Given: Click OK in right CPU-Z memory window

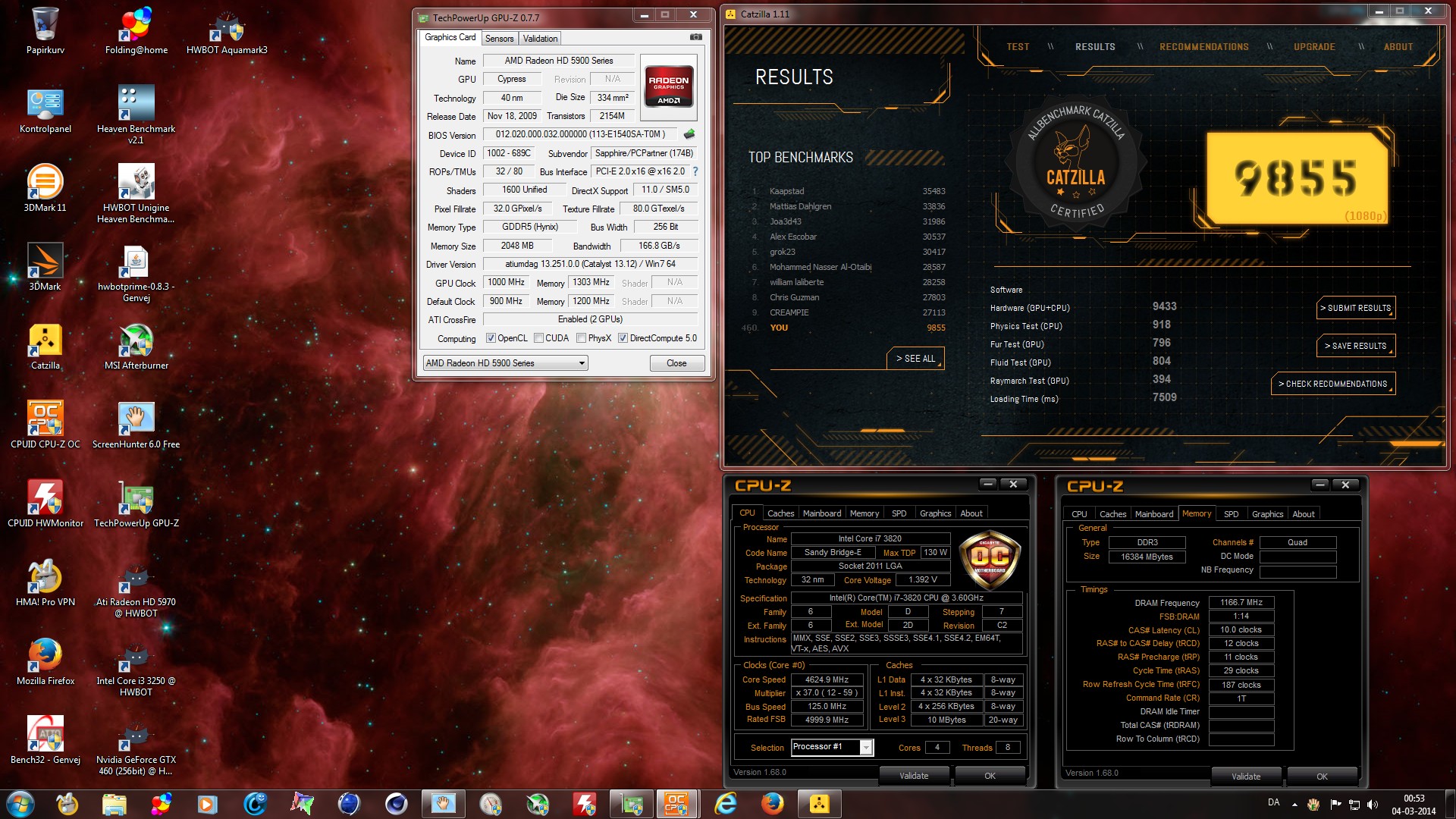Looking at the screenshot, I should click(x=1322, y=777).
